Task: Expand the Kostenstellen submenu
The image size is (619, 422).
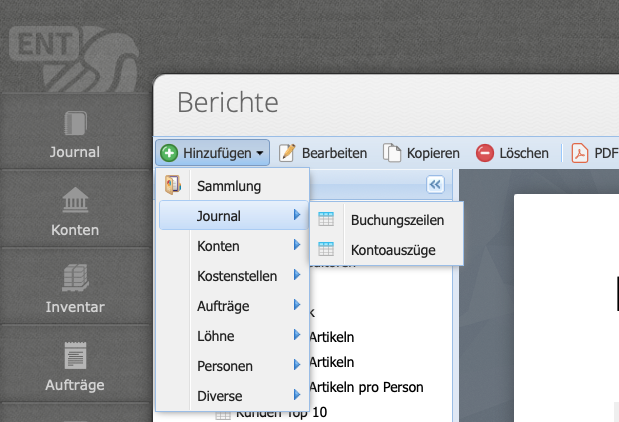Action: pos(233,276)
